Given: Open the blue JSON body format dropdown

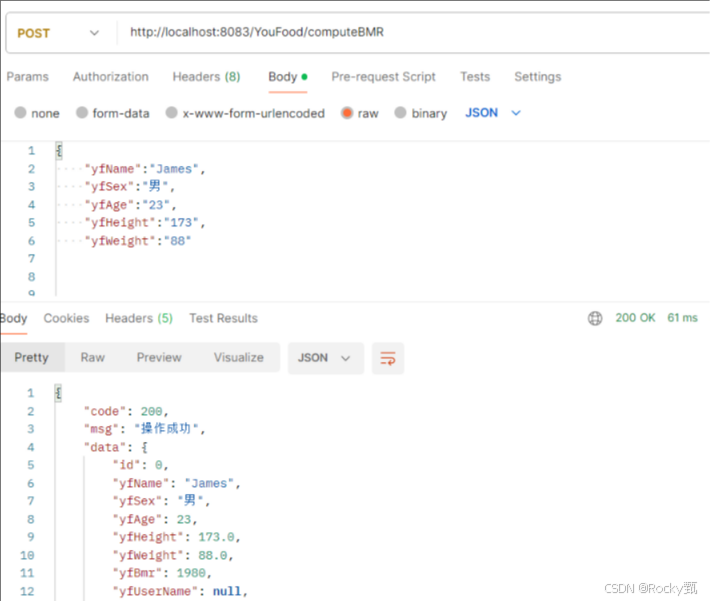Looking at the screenshot, I should point(493,112).
